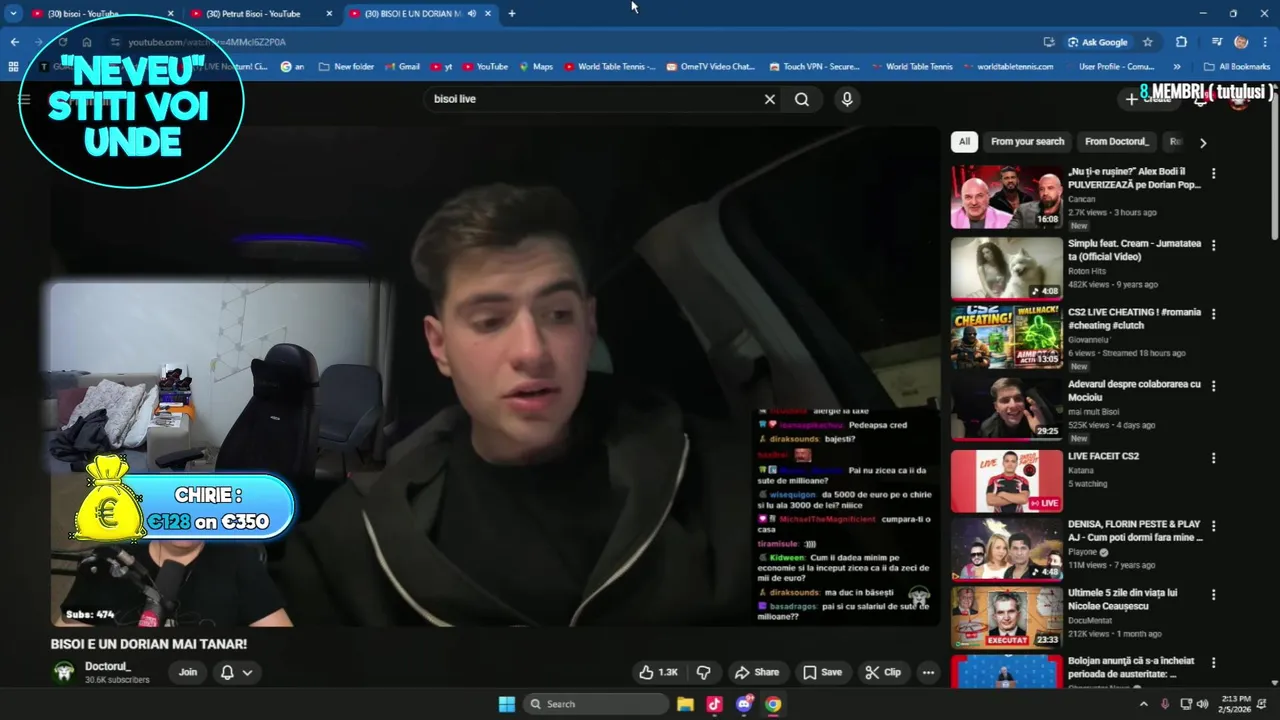The image size is (1280, 720).
Task: Open 'Ultimele 5 zile' Ceaușescu thumbnail
Action: coord(1006,617)
